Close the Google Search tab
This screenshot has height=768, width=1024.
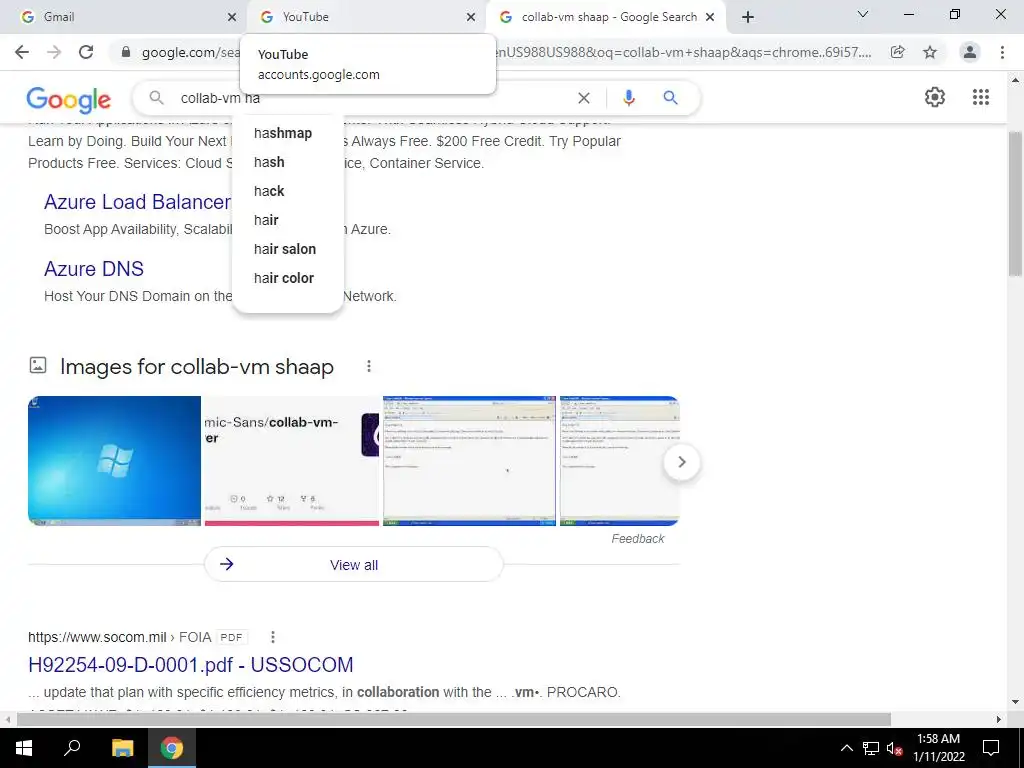coord(710,17)
